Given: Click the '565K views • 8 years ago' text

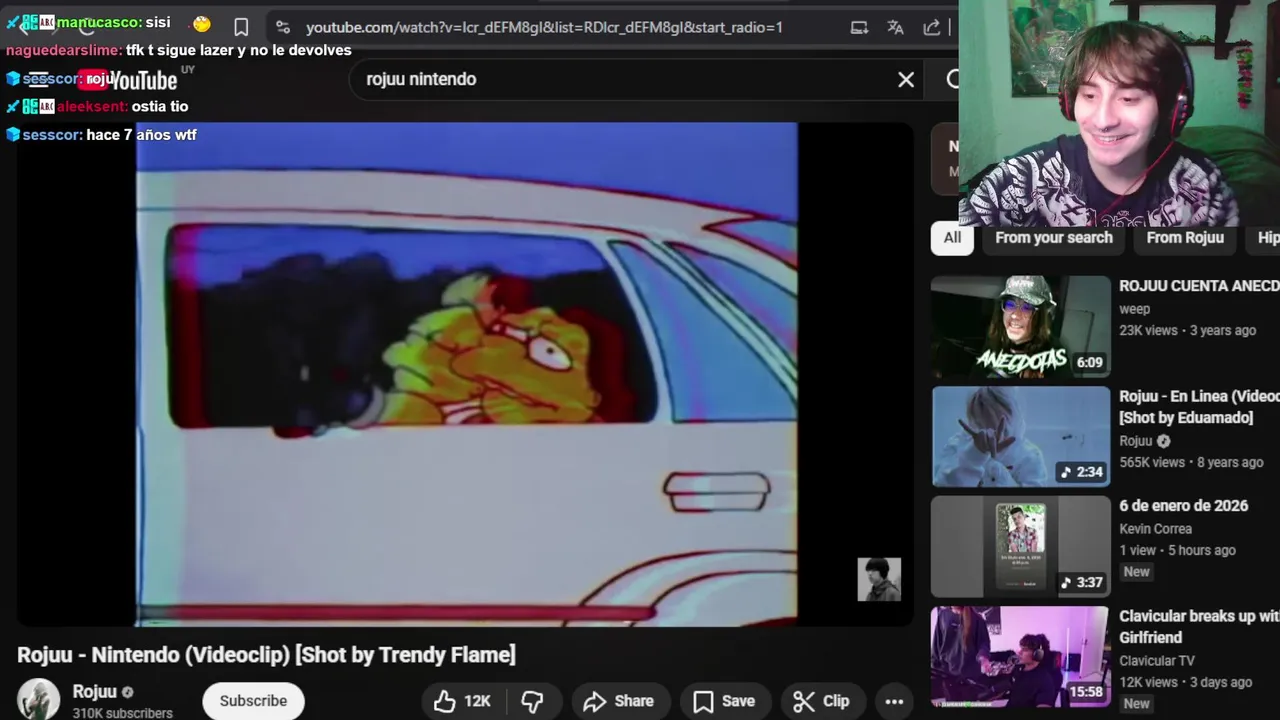Looking at the screenshot, I should click(x=1191, y=463).
